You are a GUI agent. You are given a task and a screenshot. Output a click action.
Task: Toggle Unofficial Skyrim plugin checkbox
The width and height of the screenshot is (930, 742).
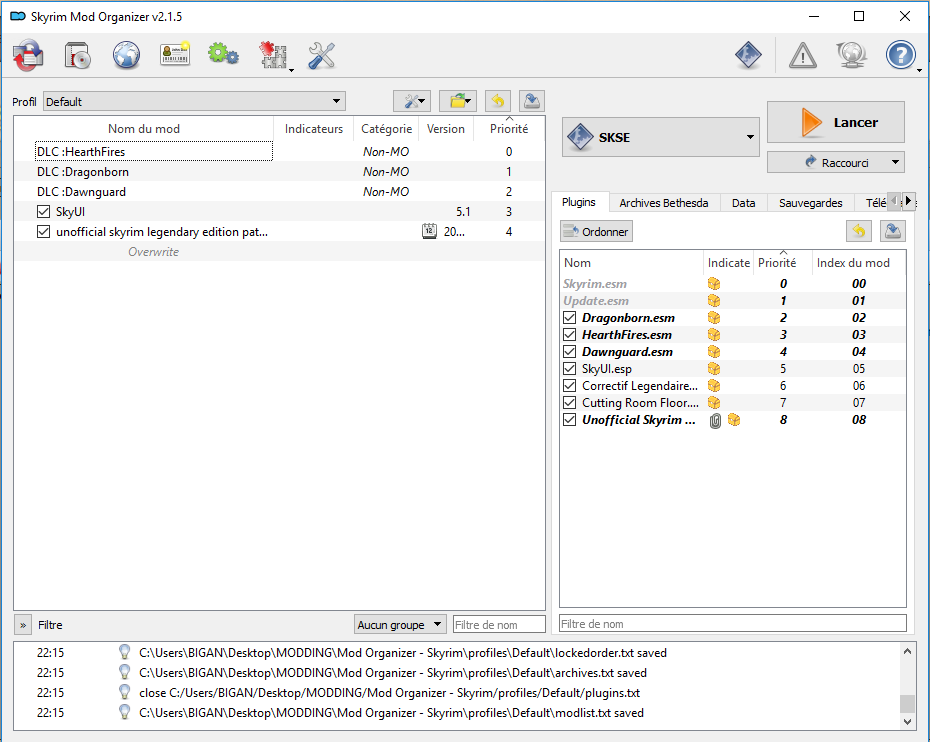point(569,420)
